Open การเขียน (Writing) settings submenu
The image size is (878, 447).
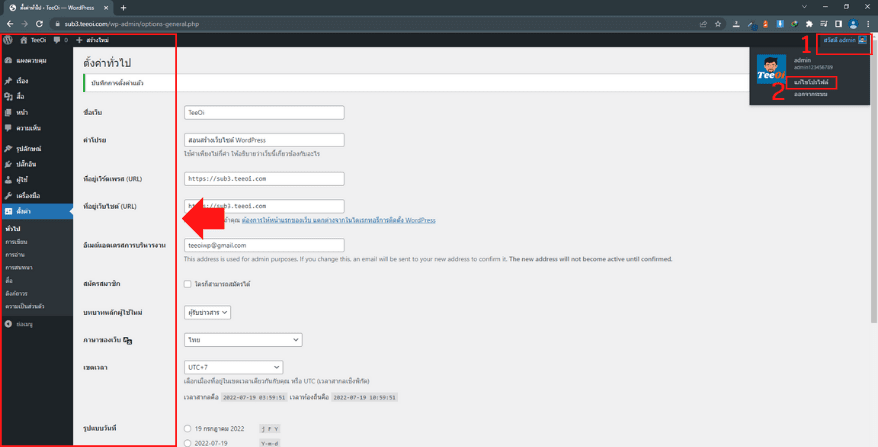(x=16, y=242)
